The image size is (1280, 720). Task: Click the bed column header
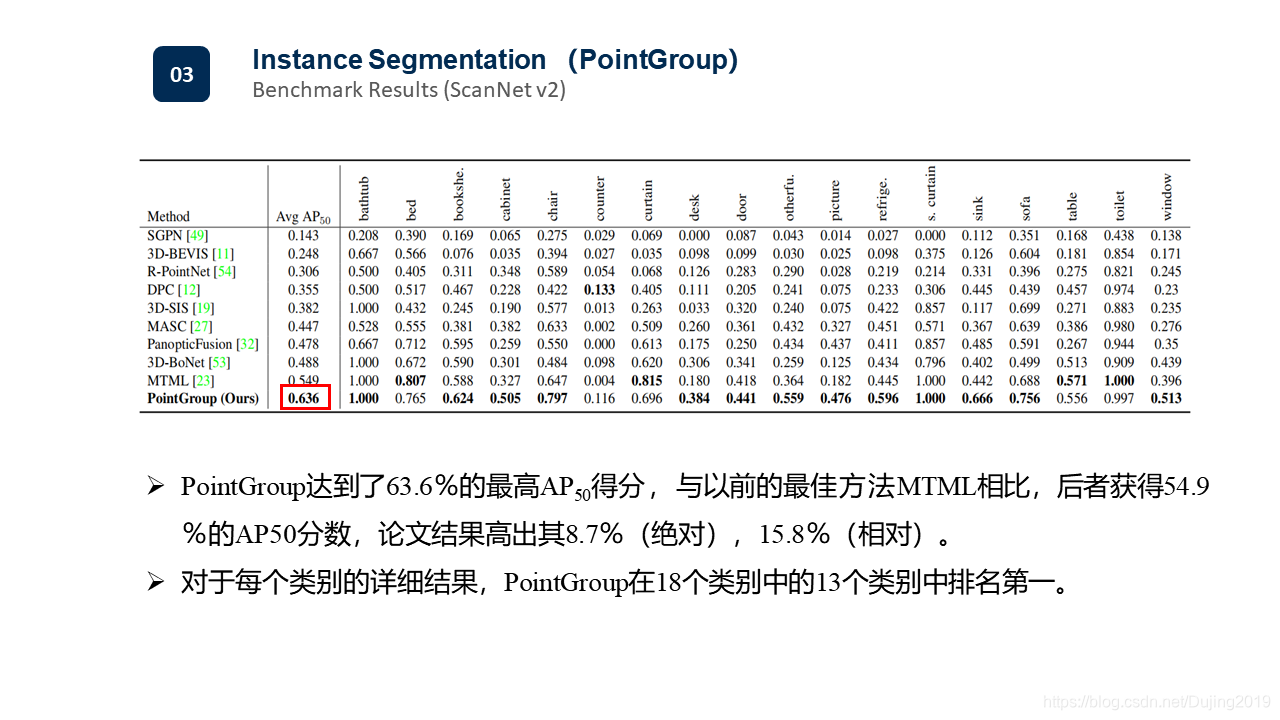tap(411, 210)
